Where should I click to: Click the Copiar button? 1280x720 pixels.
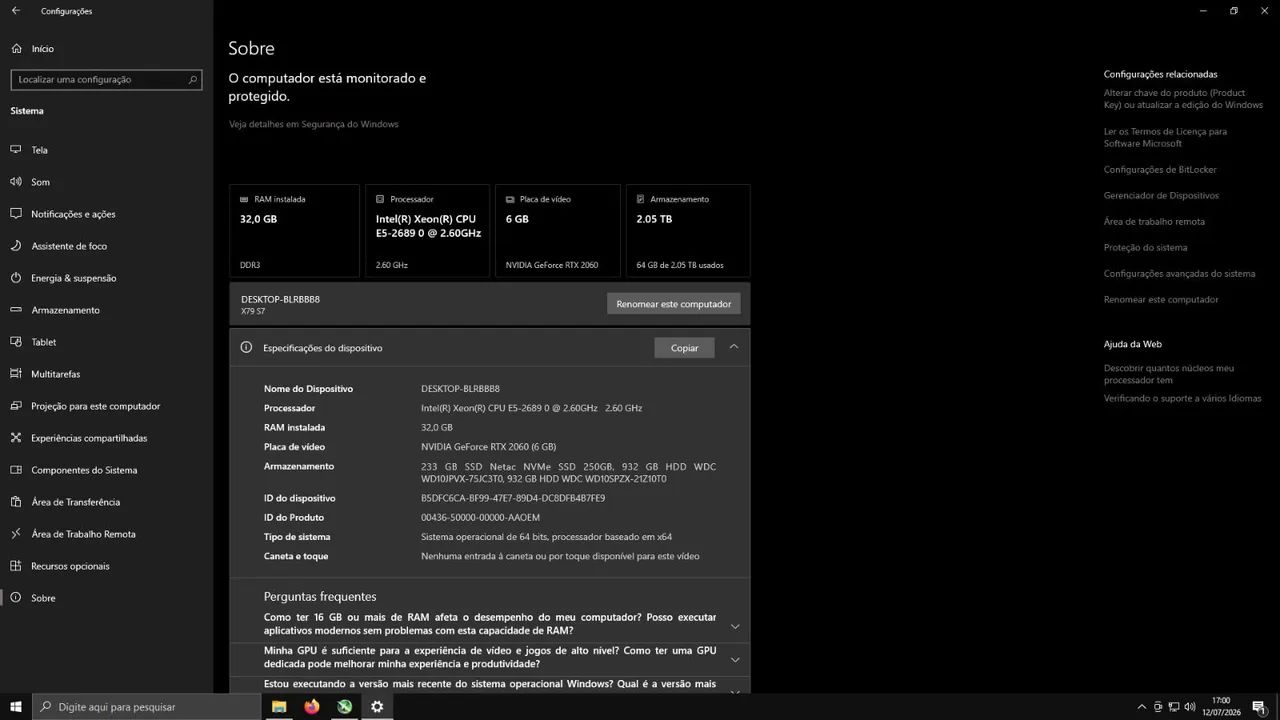pyautogui.click(x=685, y=348)
